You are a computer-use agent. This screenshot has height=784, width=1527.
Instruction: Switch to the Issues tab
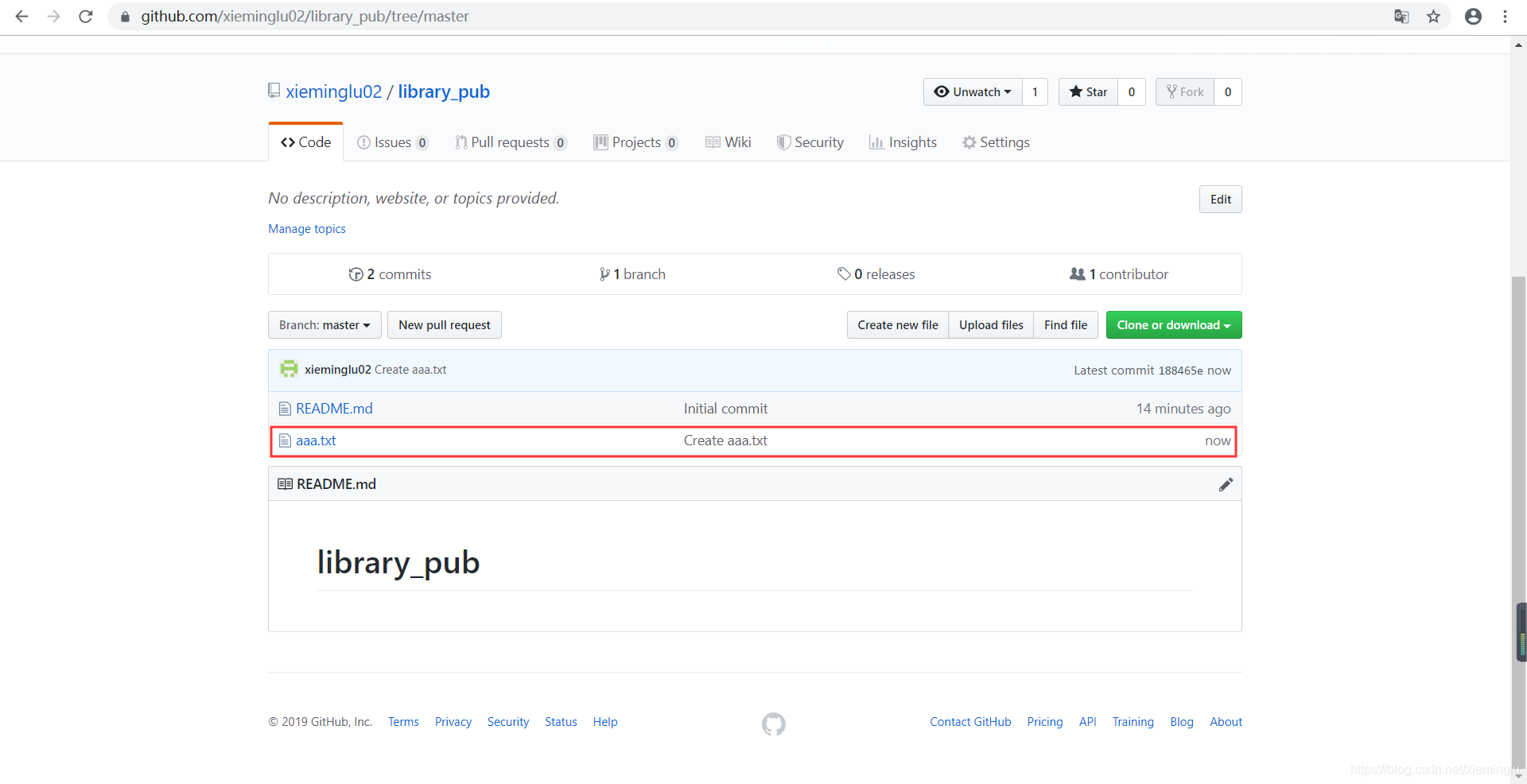point(393,142)
